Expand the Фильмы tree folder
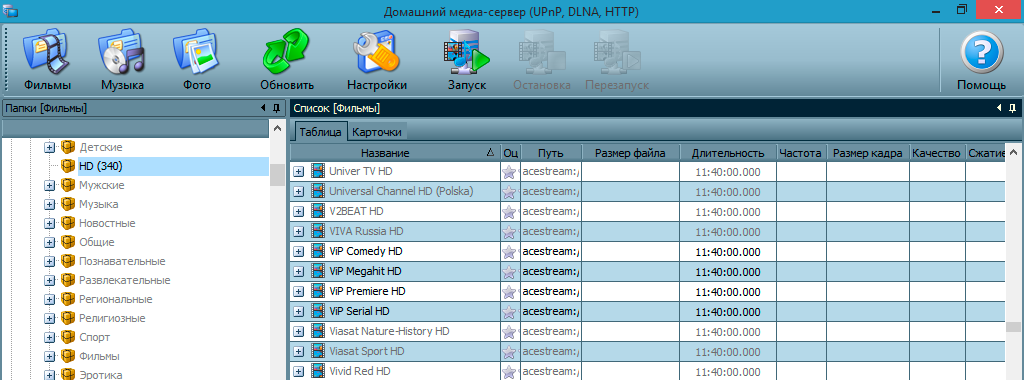The image size is (1024, 380). point(50,356)
